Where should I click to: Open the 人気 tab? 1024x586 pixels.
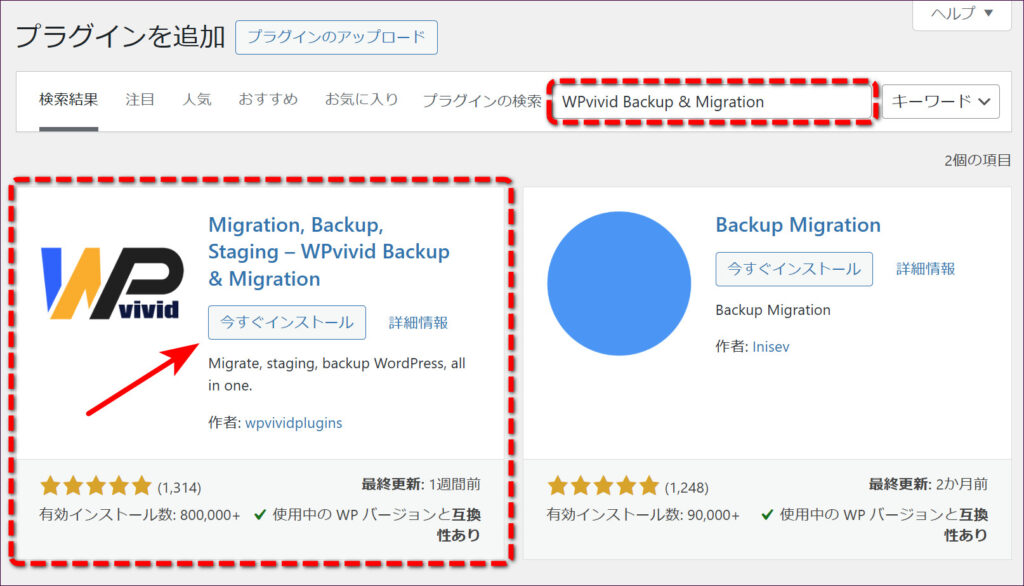click(196, 100)
